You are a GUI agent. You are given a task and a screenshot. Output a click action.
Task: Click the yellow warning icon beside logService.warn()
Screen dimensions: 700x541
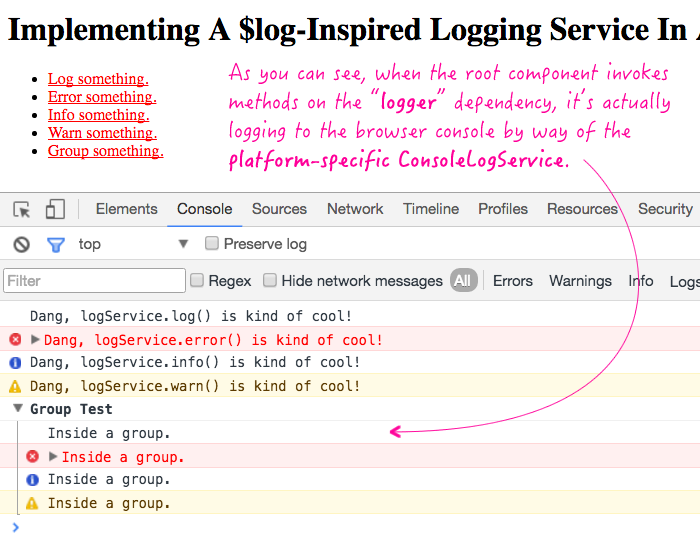(15, 386)
